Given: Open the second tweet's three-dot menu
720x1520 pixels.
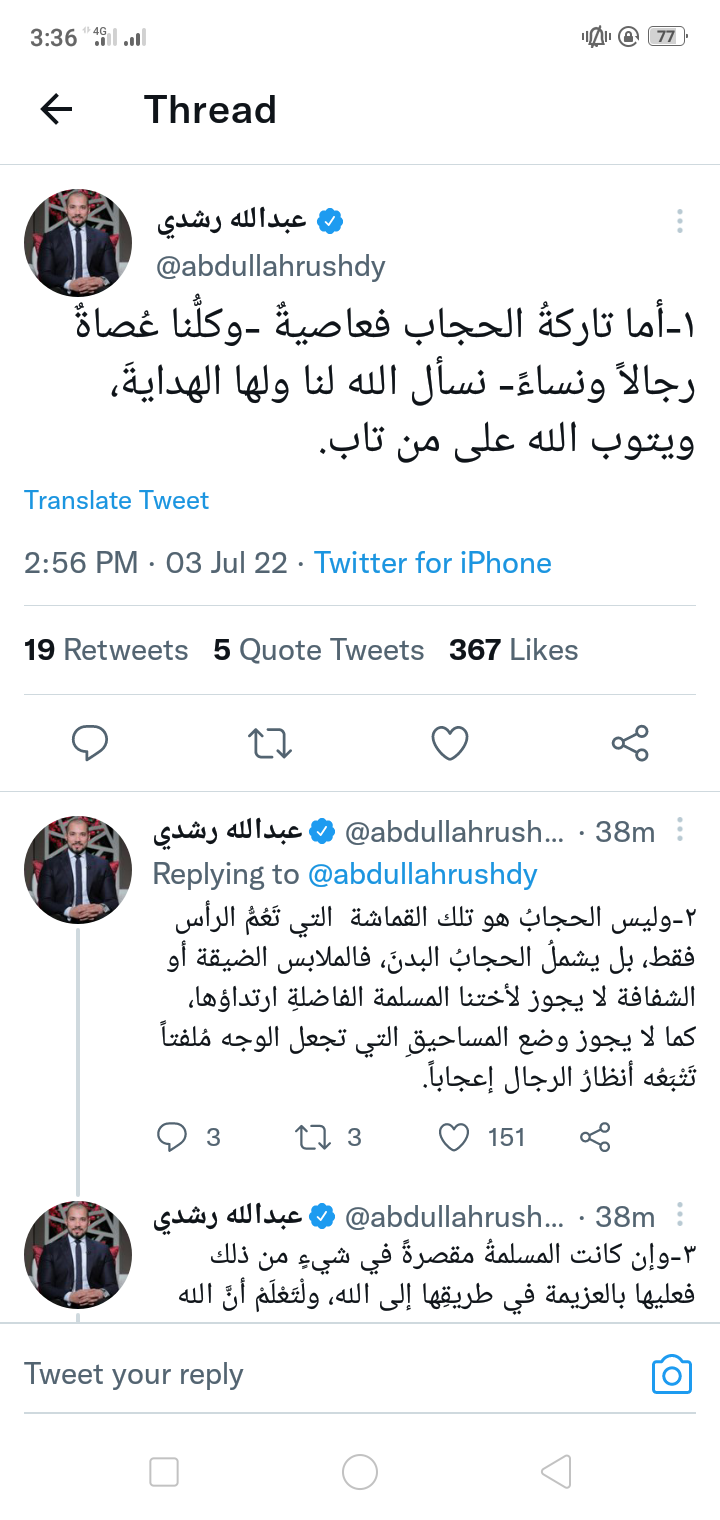Looking at the screenshot, I should (680, 830).
